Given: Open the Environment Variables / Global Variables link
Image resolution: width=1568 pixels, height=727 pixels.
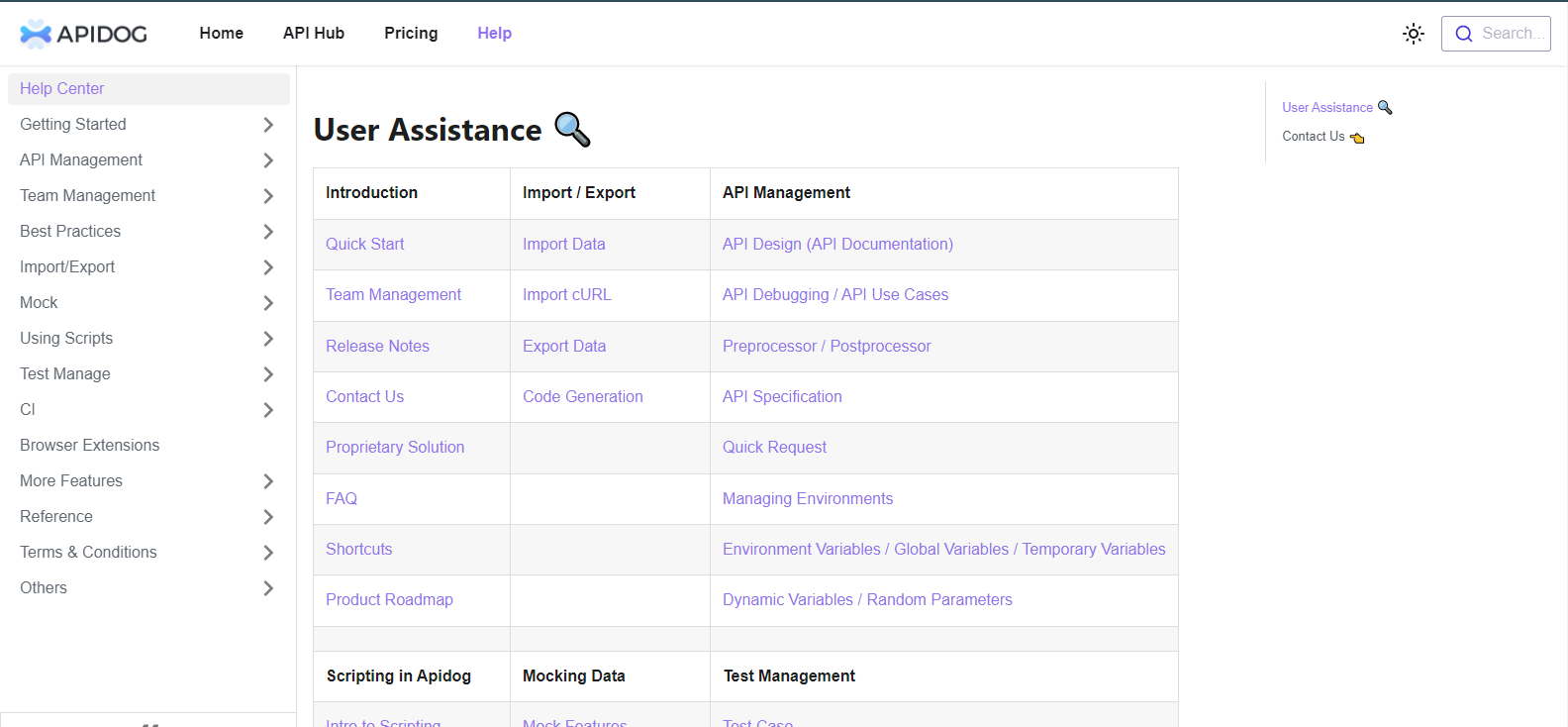Looking at the screenshot, I should tap(944, 549).
